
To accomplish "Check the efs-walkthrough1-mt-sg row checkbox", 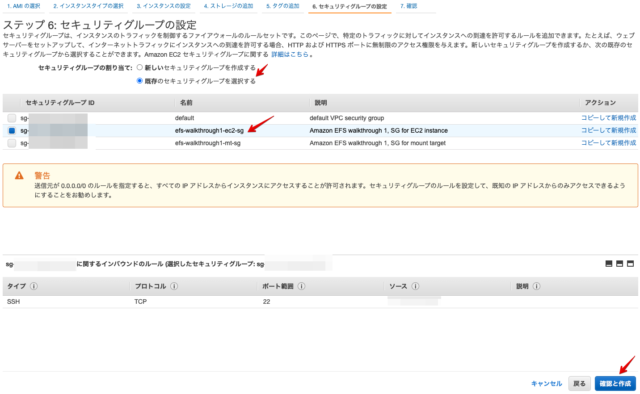I will [x=11, y=143].
